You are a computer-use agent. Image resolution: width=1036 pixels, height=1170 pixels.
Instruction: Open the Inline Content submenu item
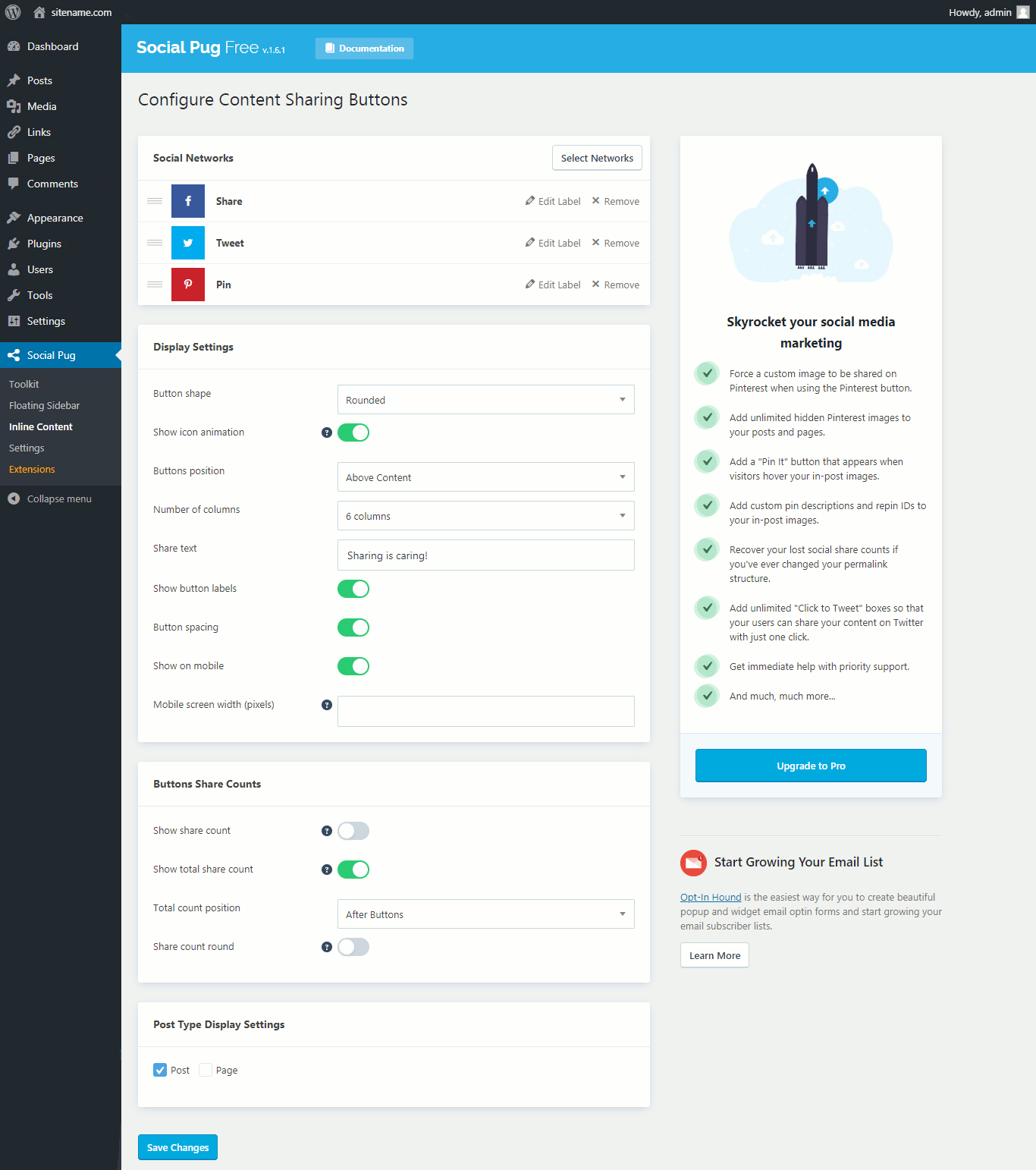[41, 426]
